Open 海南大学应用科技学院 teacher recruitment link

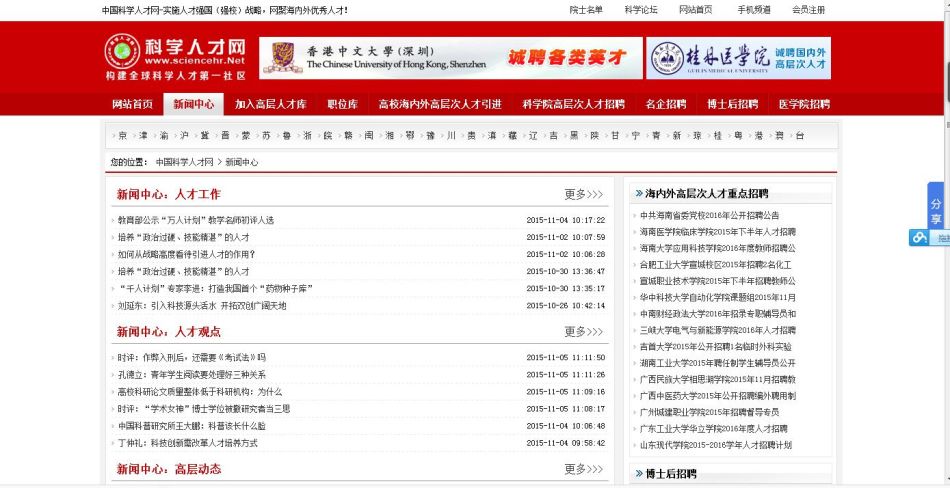point(718,248)
